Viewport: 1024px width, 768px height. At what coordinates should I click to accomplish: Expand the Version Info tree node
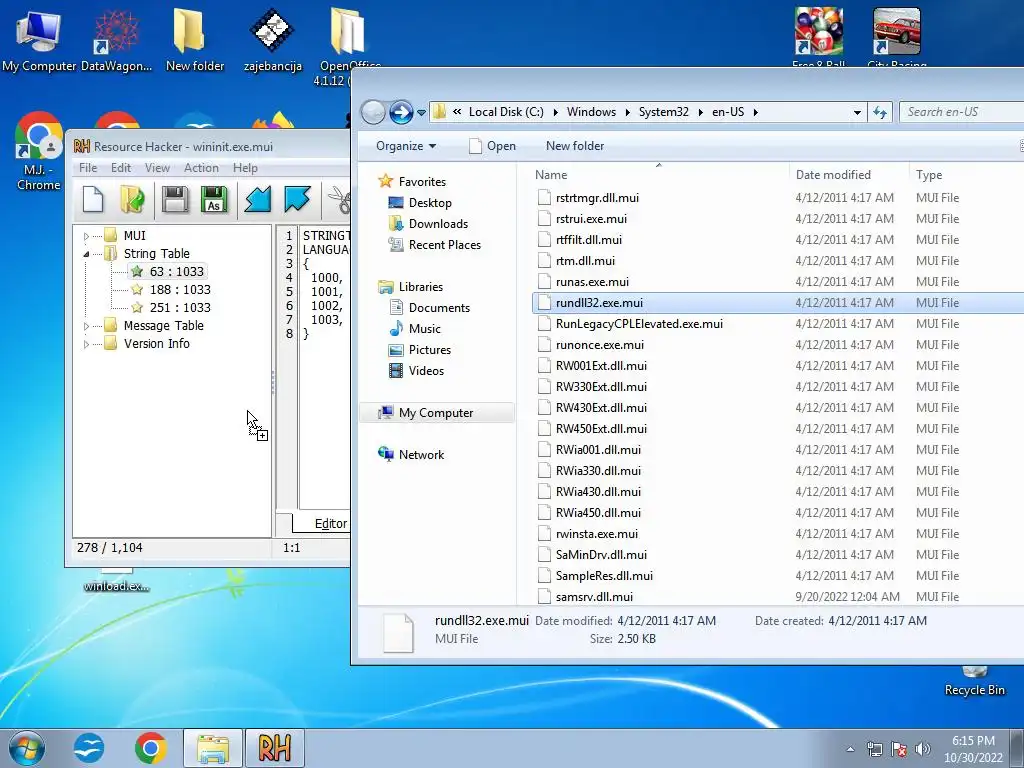(86, 344)
